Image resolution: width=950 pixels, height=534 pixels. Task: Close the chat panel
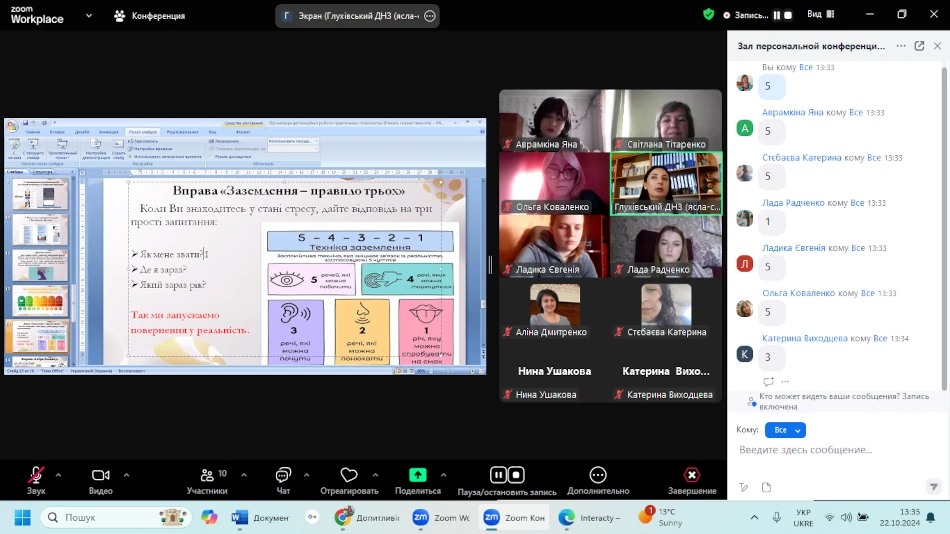[x=937, y=46]
